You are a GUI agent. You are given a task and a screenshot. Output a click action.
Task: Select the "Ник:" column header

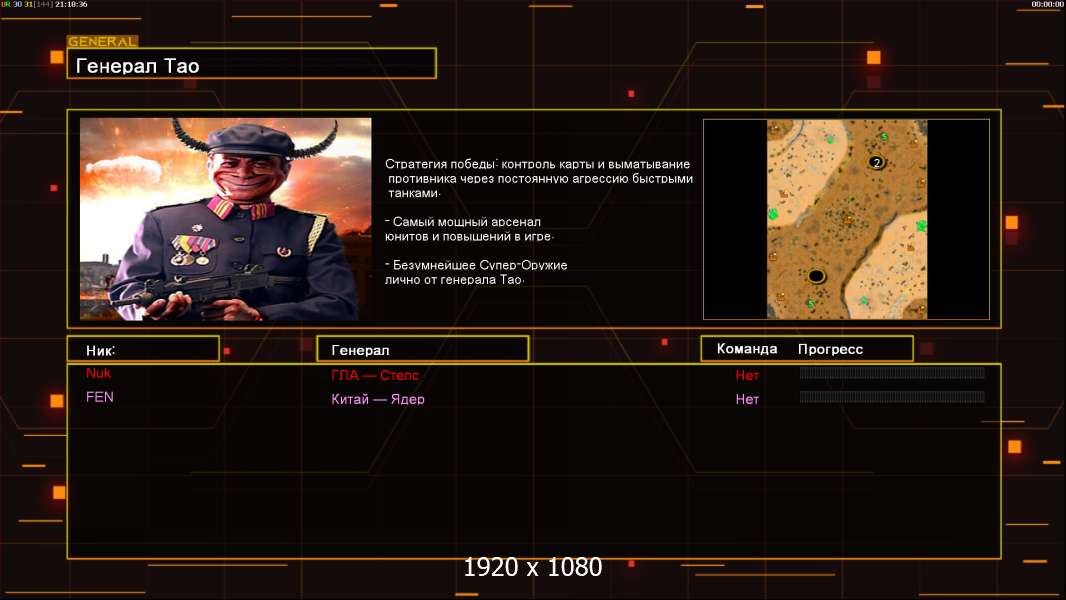[x=143, y=349]
